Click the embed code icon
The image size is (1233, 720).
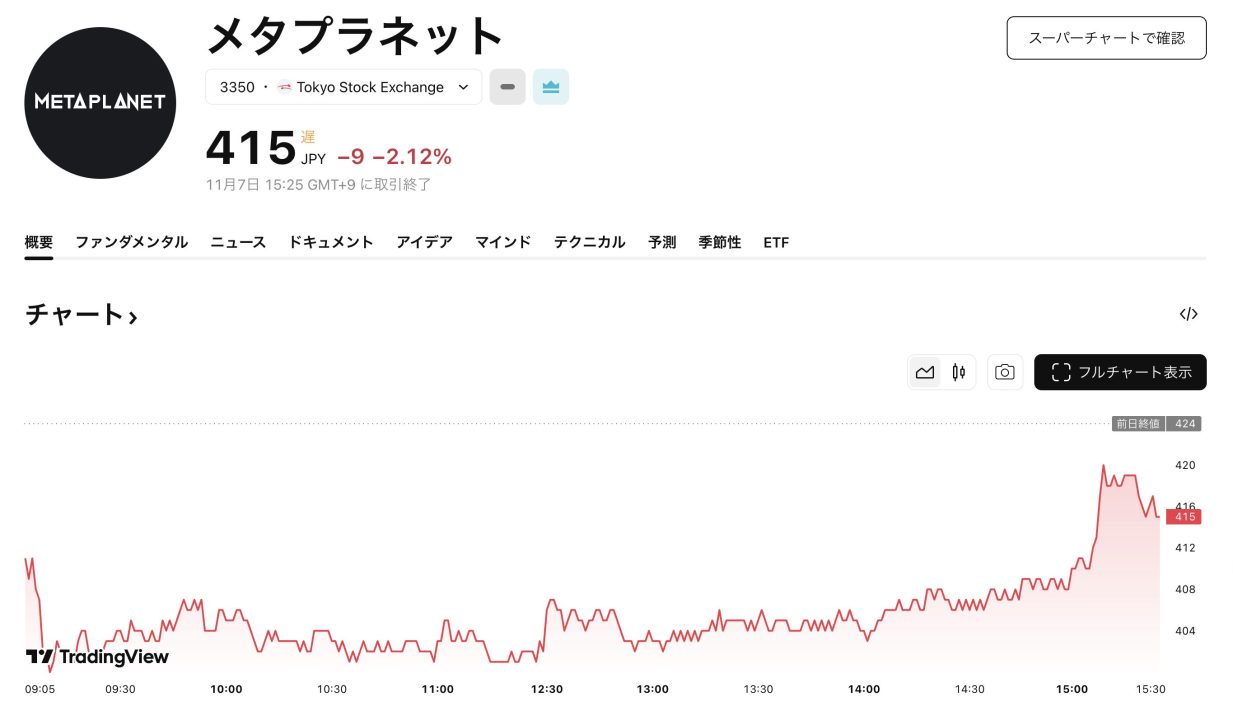pos(1188,314)
